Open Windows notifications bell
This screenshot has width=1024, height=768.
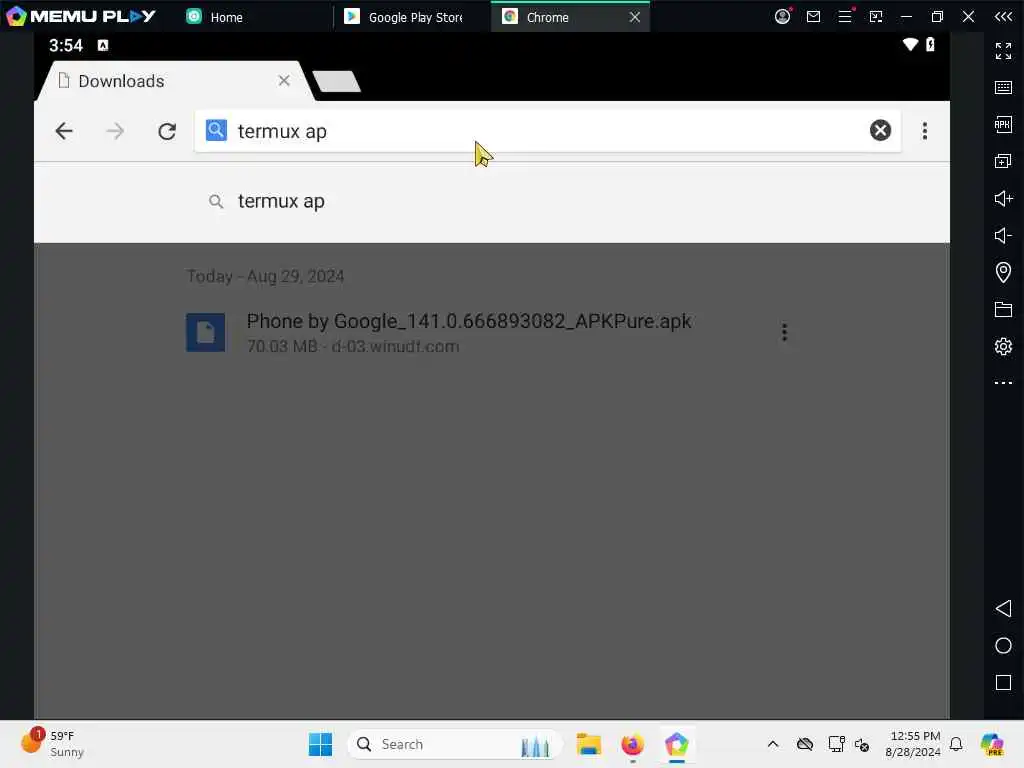(956, 744)
